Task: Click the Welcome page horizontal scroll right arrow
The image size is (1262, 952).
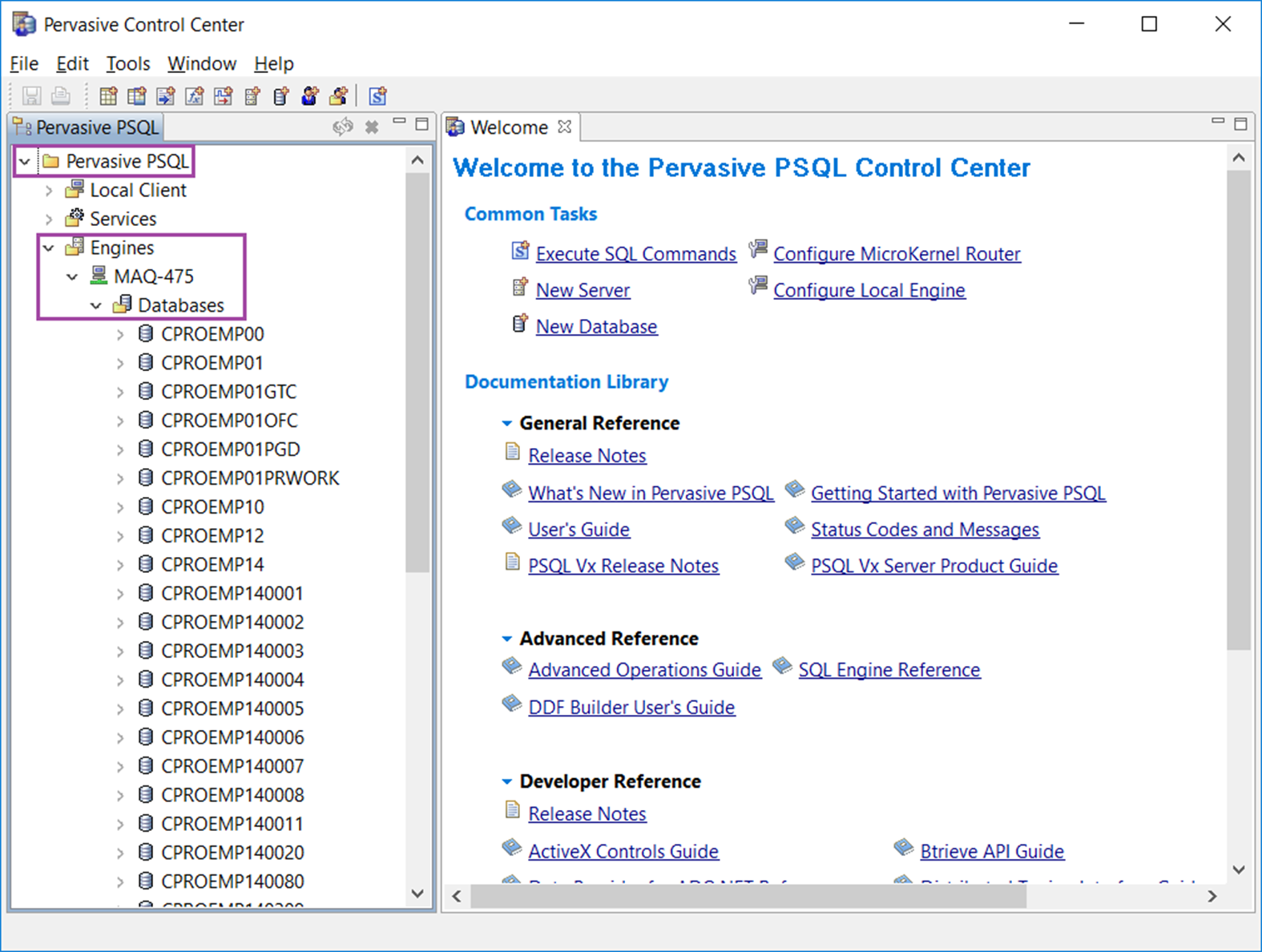Action: [x=1212, y=896]
